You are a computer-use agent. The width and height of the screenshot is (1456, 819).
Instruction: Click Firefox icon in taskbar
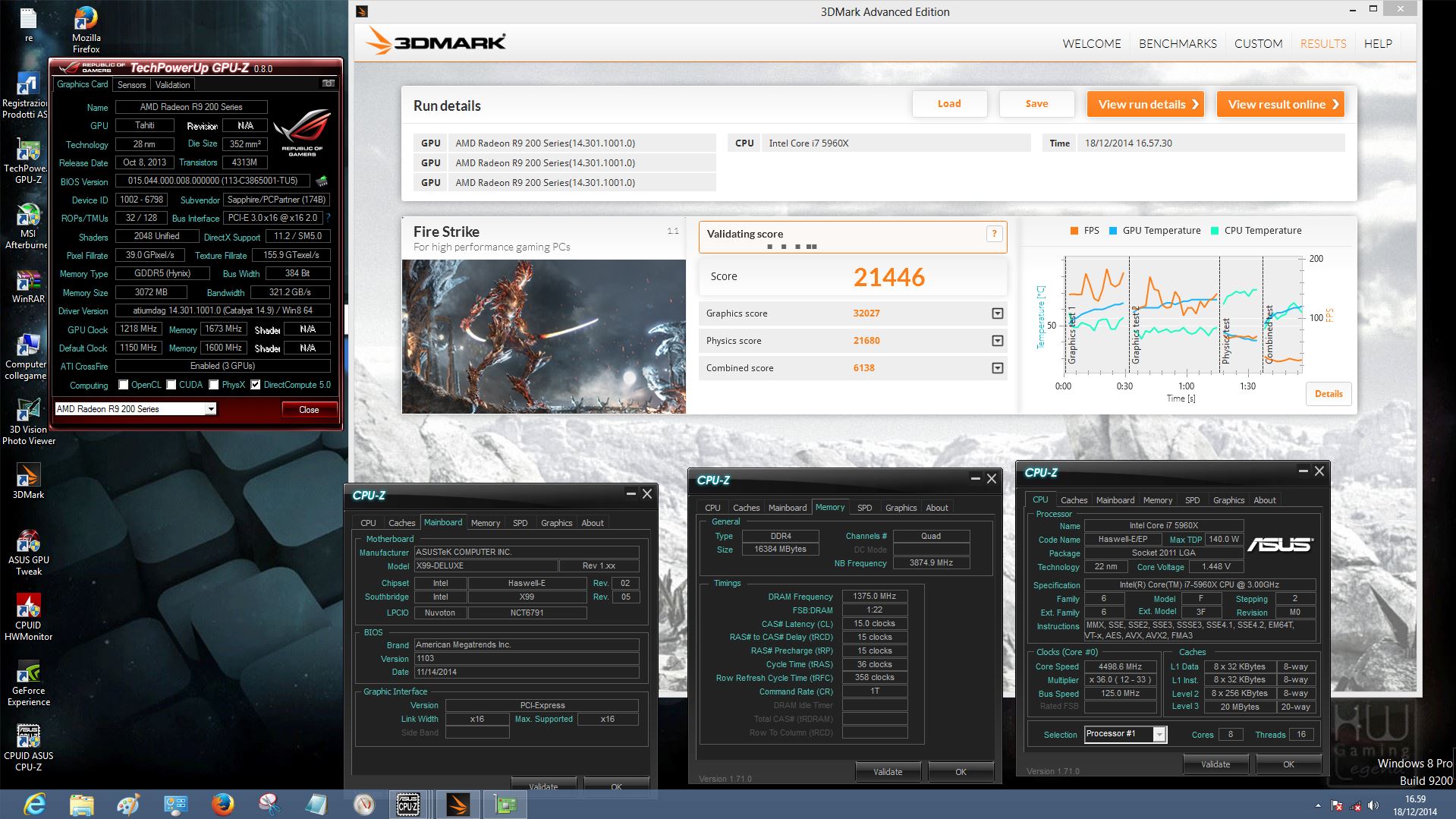tap(222, 804)
